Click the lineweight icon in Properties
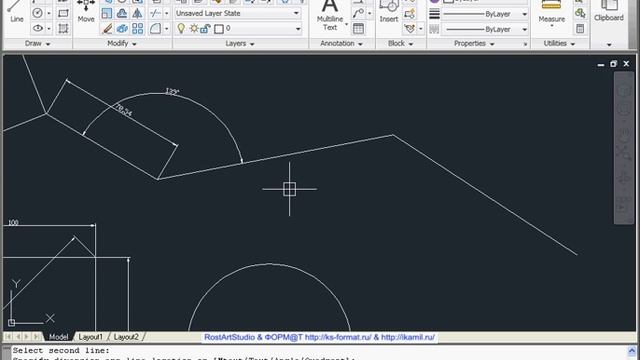Image resolution: width=640 pixels, height=360 pixels. click(x=434, y=13)
